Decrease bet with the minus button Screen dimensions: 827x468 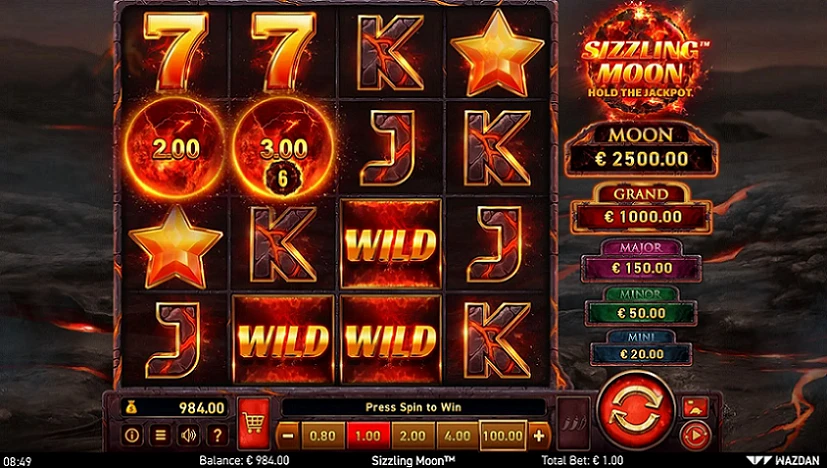(287, 436)
